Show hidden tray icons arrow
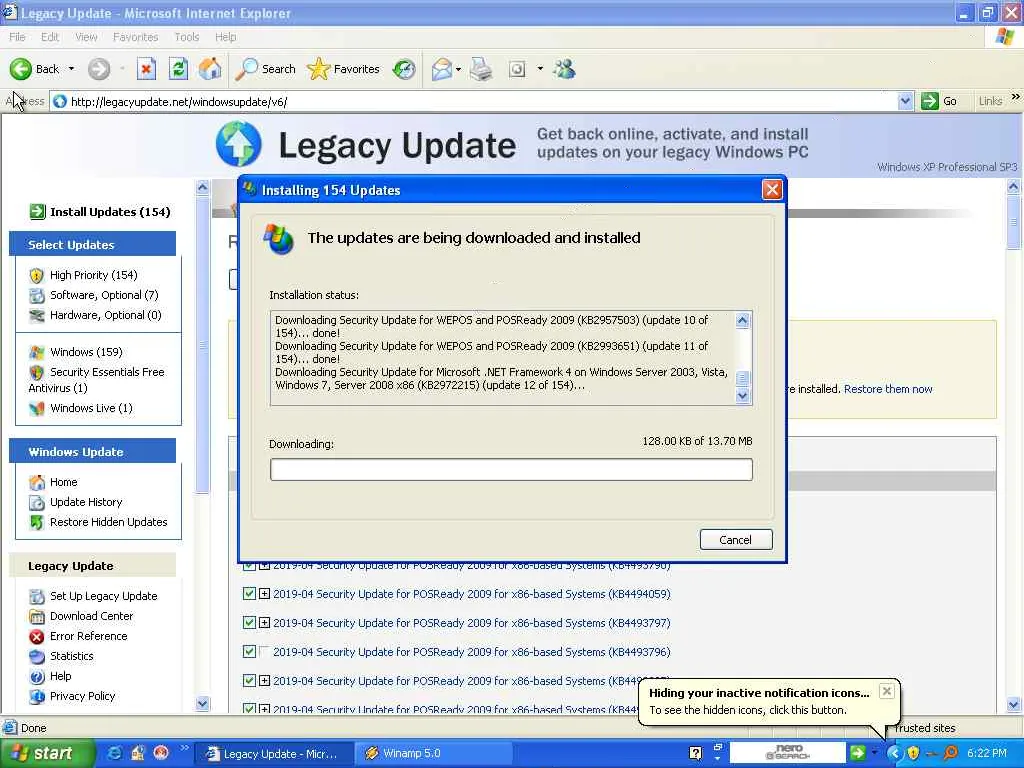This screenshot has width=1024, height=768. 894,753
